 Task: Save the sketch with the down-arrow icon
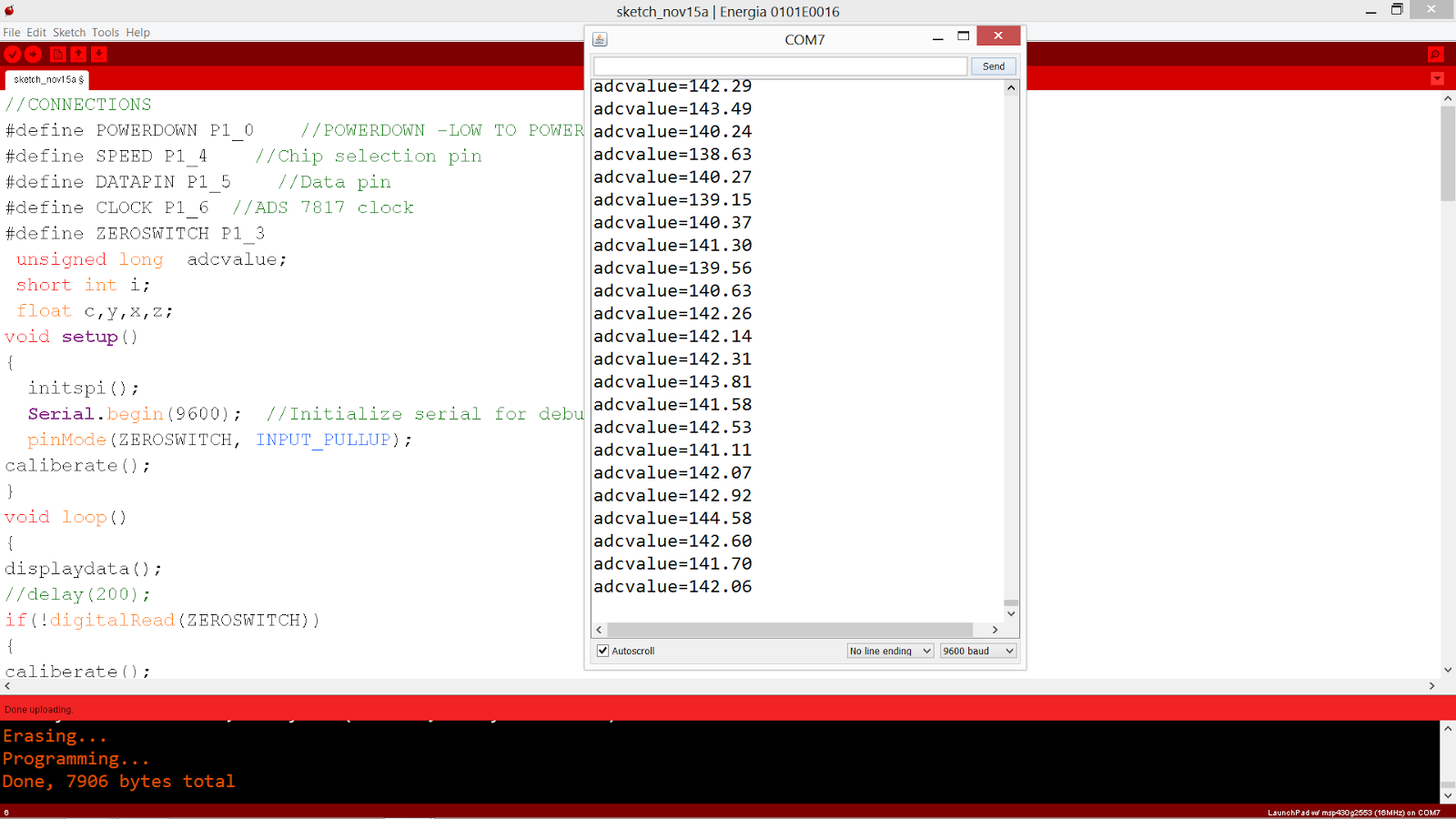(98, 55)
